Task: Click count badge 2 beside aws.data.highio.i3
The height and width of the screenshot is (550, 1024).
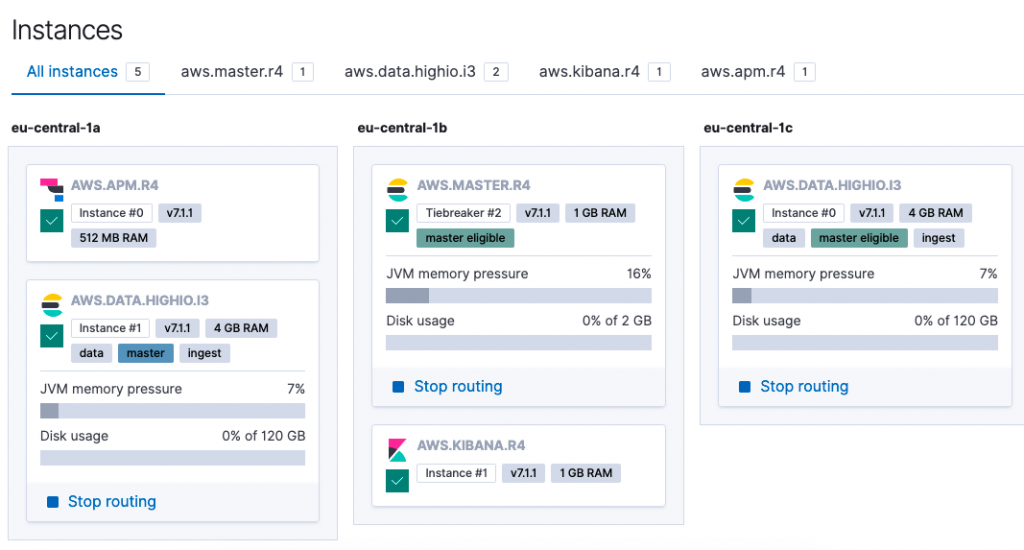Action: tap(496, 72)
